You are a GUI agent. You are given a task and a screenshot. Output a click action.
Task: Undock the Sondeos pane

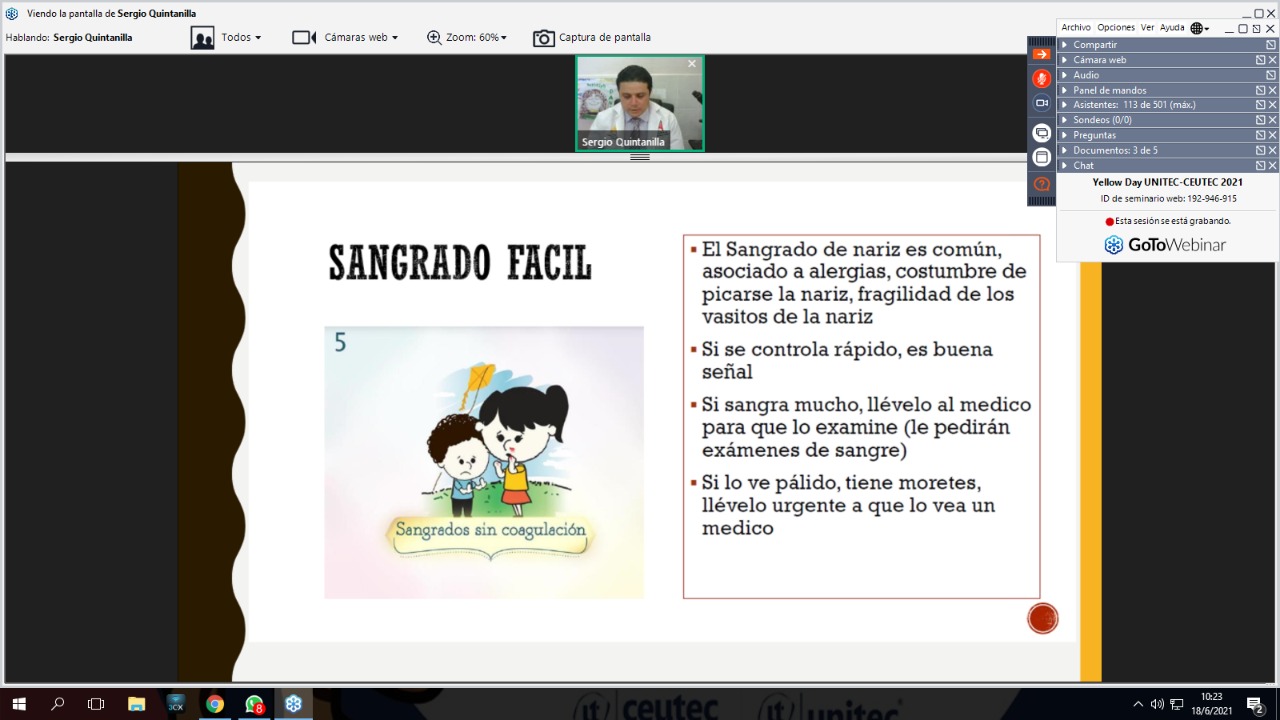[x=1260, y=120]
